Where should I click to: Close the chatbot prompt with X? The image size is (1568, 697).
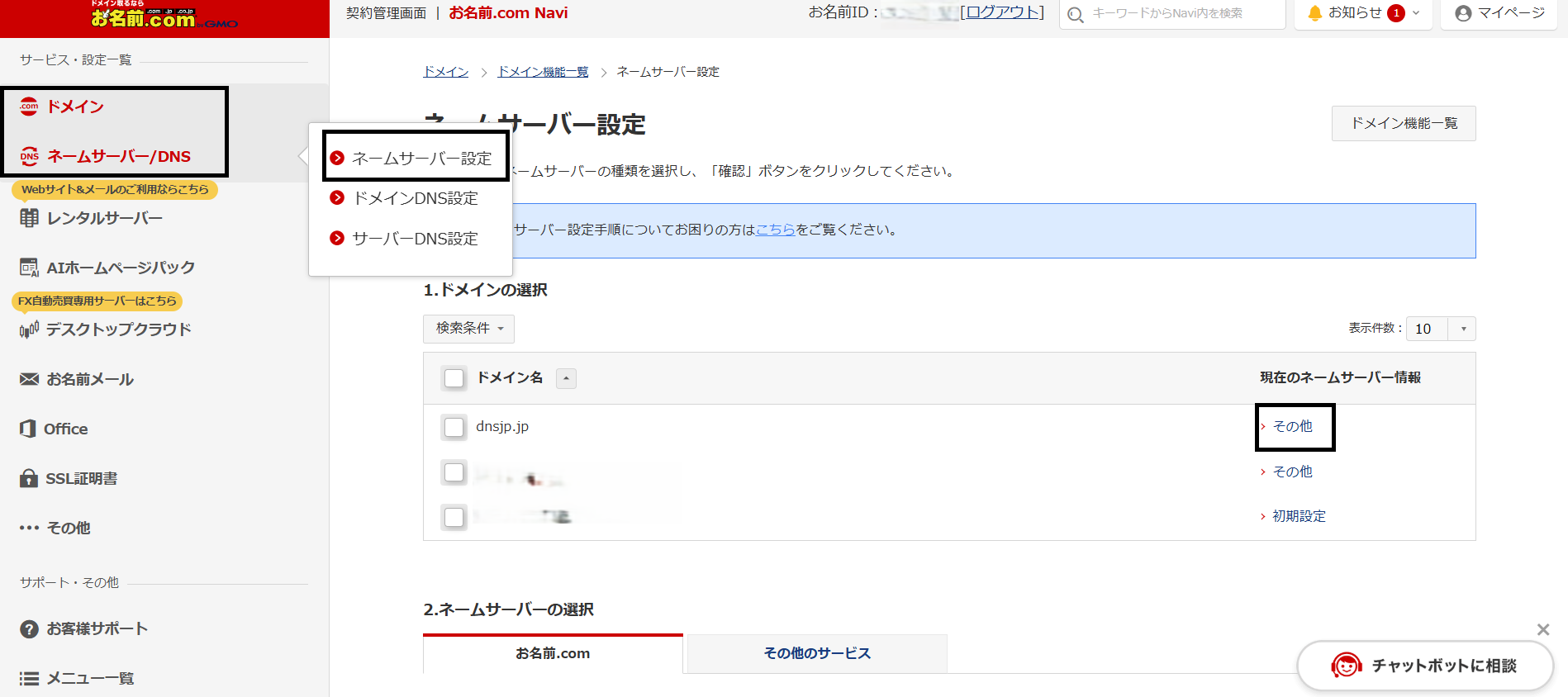tap(1543, 629)
